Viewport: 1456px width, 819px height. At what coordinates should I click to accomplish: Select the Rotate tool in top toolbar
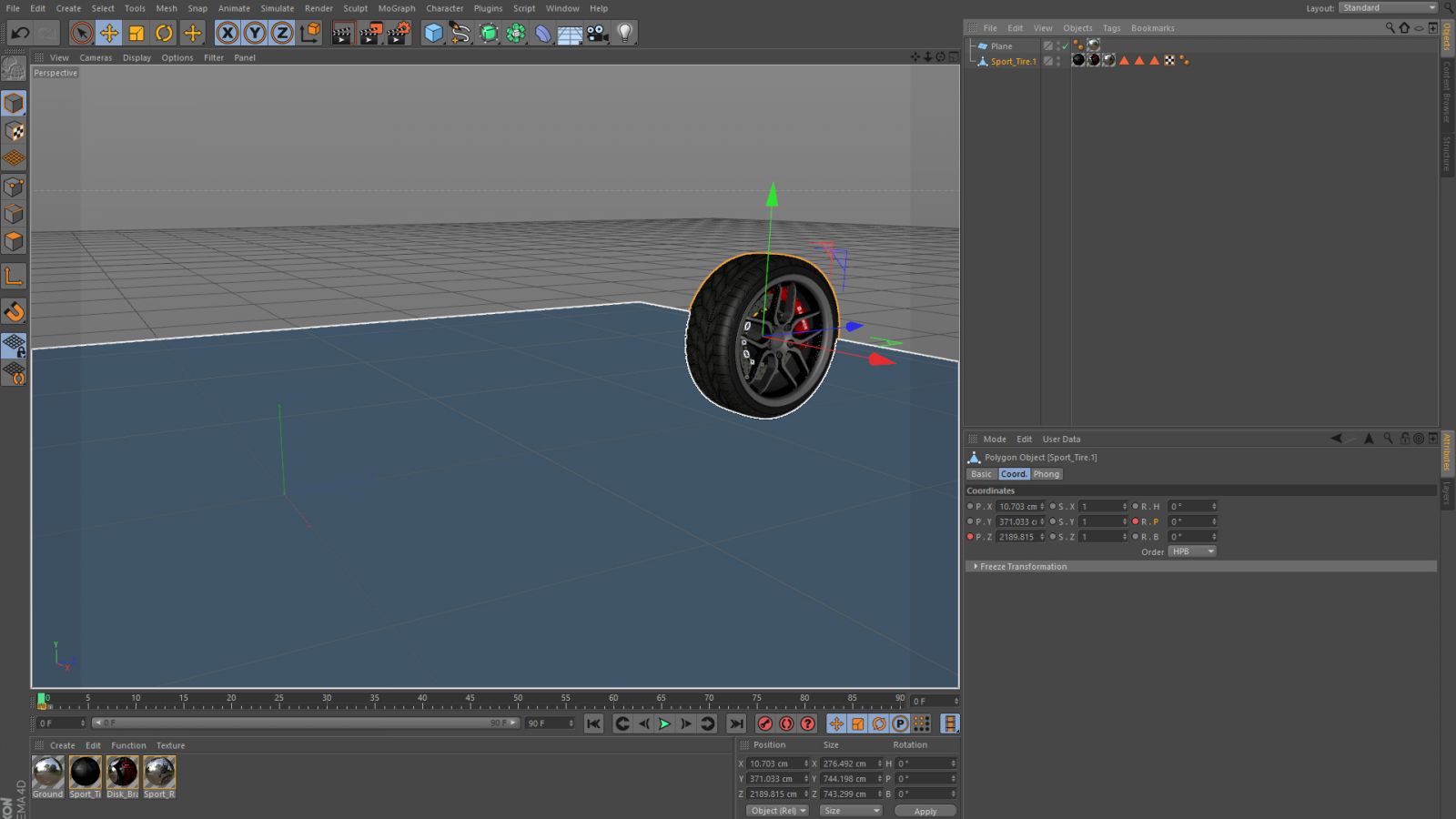[164, 34]
